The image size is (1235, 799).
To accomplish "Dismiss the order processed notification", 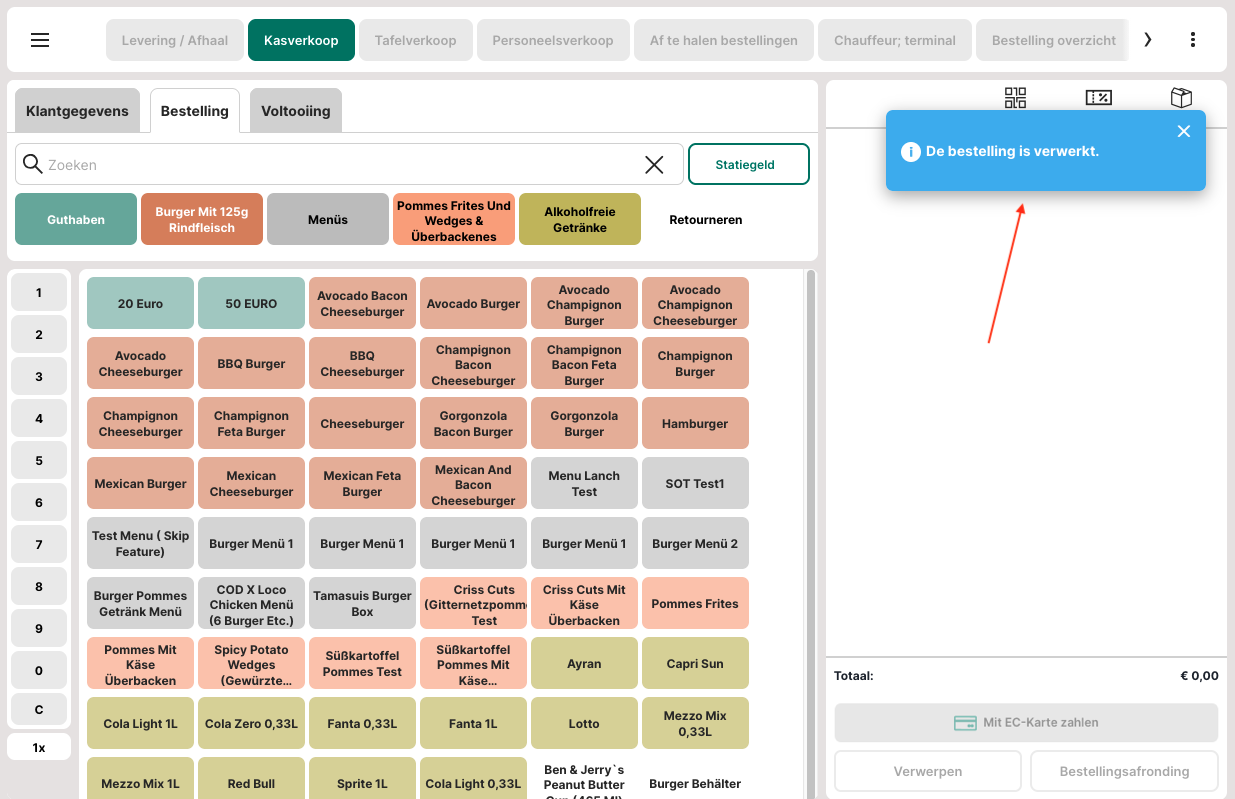I will tap(1184, 131).
